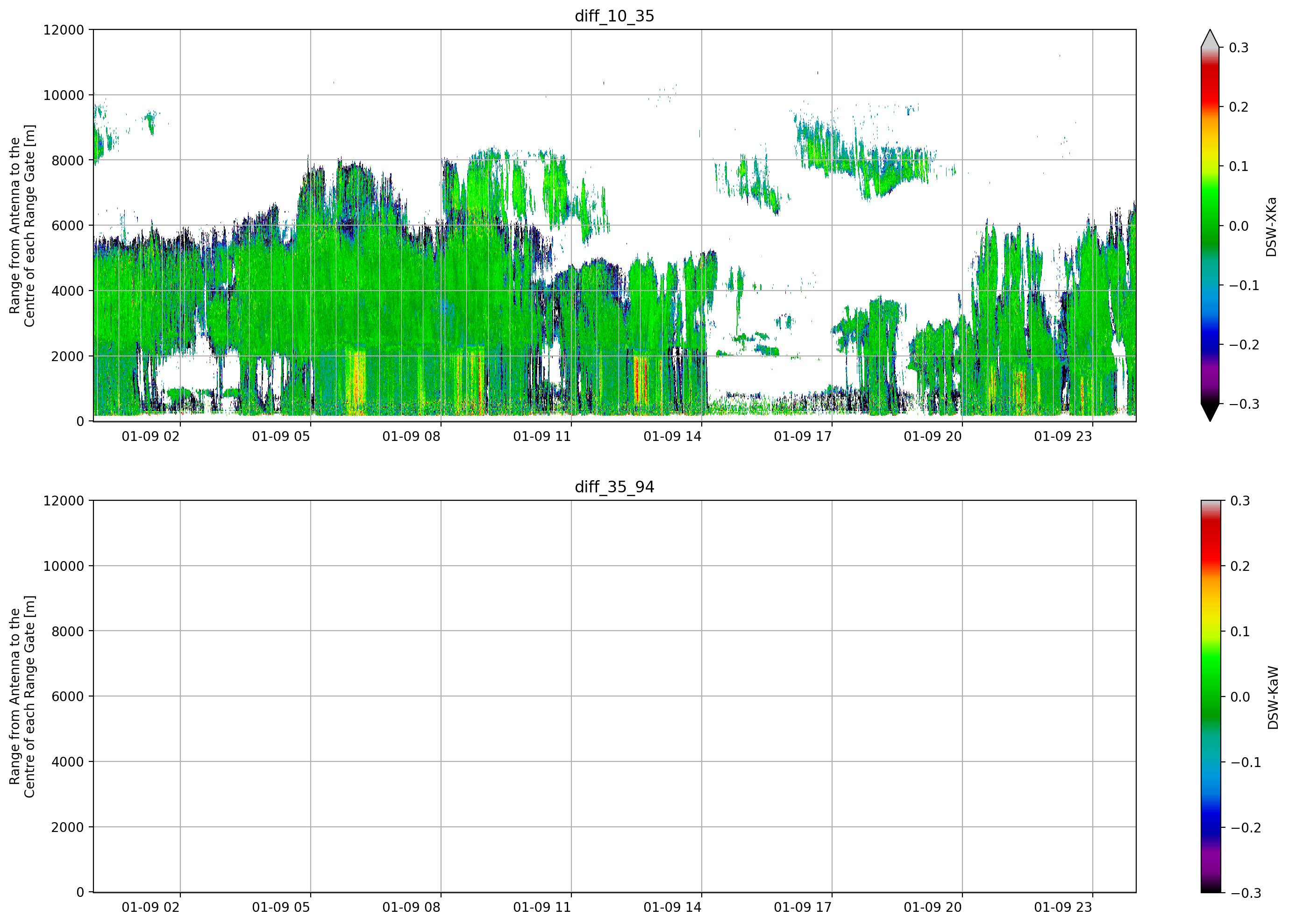Image resolution: width=1289 pixels, height=924 pixels.
Task: Click the 01-09 14 tick label on the top plot
Action: click(672, 436)
